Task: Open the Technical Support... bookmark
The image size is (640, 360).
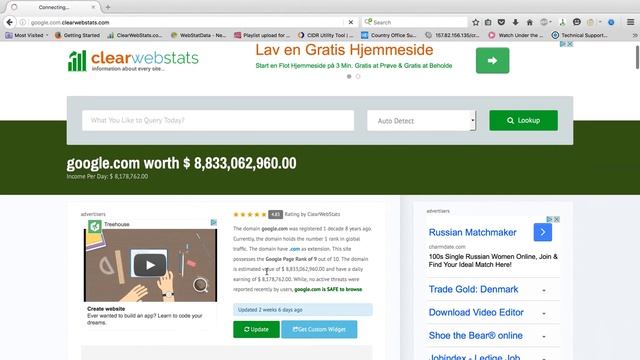Action: point(580,36)
